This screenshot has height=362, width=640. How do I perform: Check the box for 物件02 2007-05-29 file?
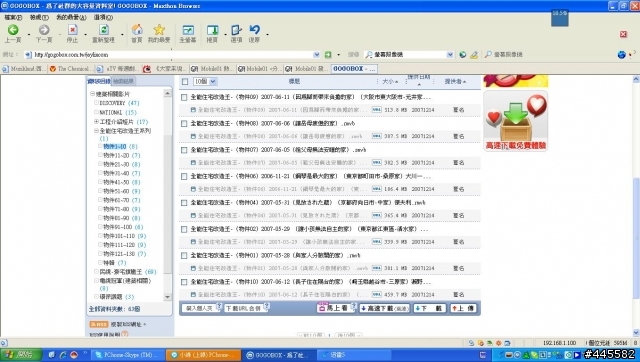184,229
